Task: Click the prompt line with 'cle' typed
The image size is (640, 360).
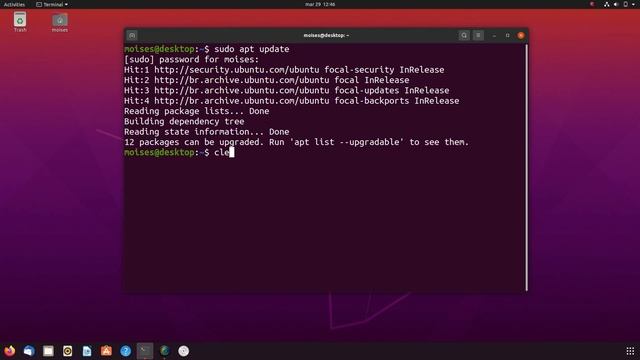Action: [x=179, y=153]
